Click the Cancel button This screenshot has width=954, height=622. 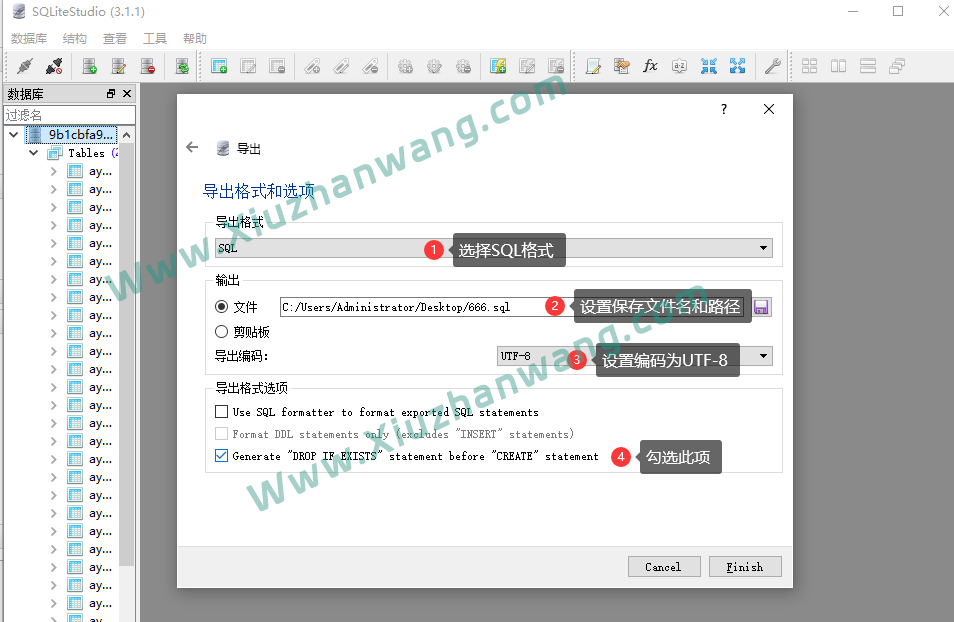pos(664,566)
